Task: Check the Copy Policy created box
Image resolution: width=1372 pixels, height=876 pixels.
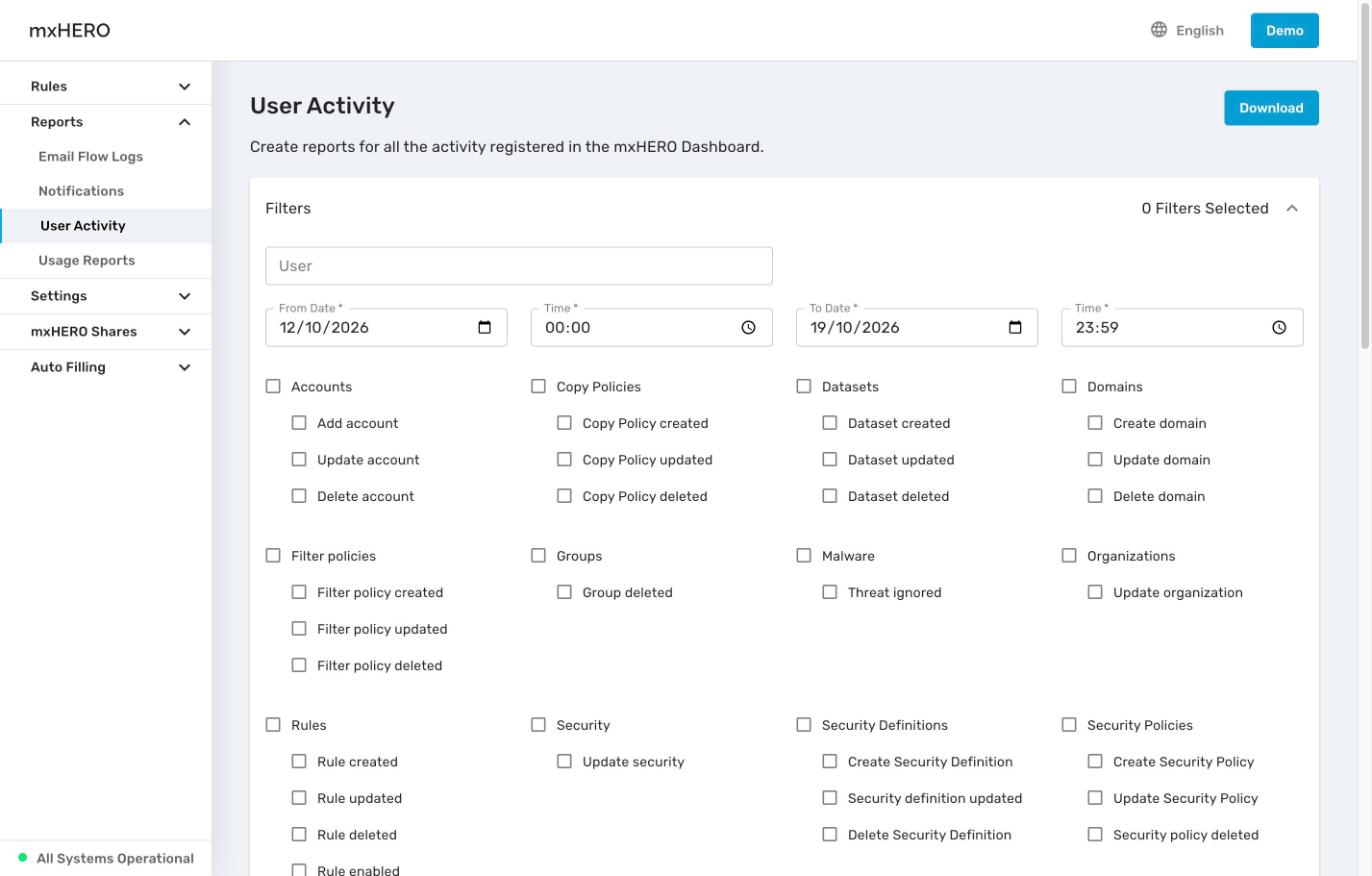Action: pyautogui.click(x=564, y=423)
